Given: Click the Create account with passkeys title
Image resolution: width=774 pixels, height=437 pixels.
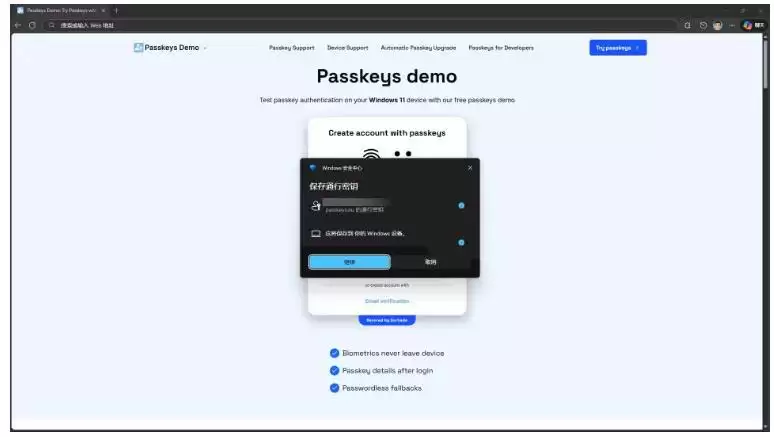Looking at the screenshot, I should tap(387, 133).
